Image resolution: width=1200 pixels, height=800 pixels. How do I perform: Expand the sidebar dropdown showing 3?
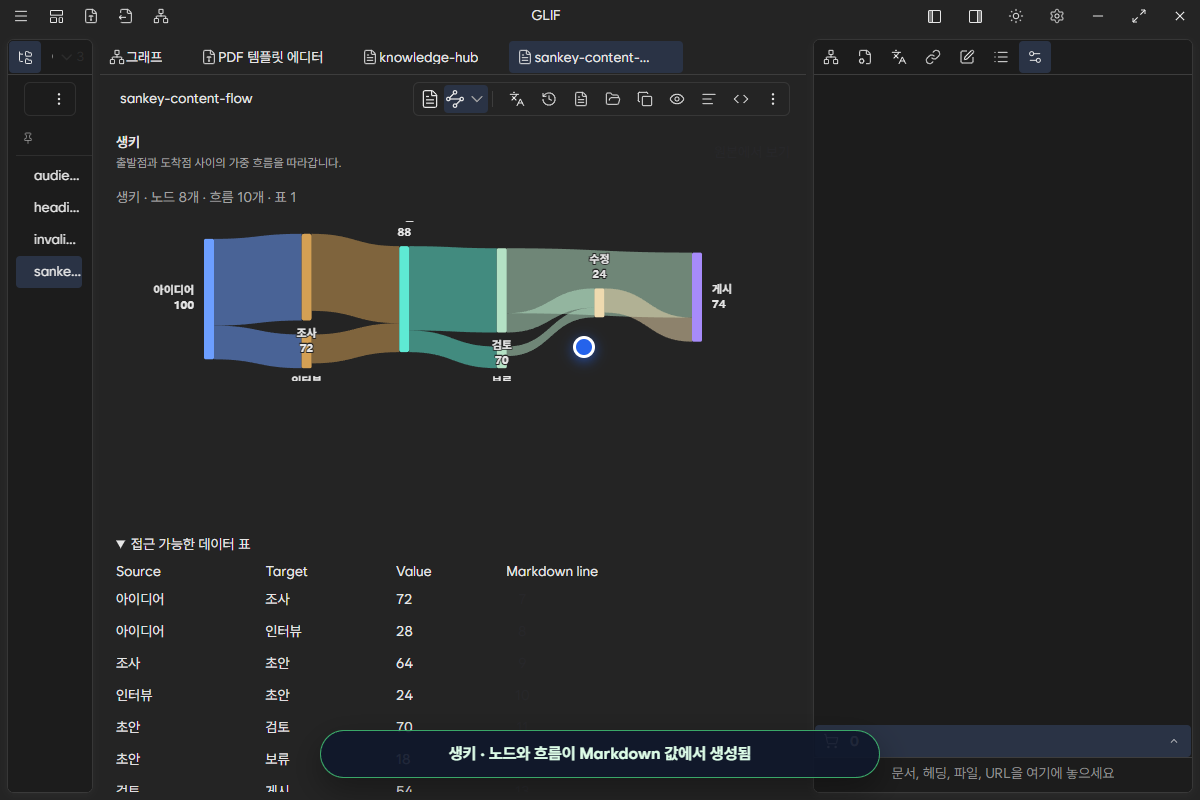tap(70, 57)
